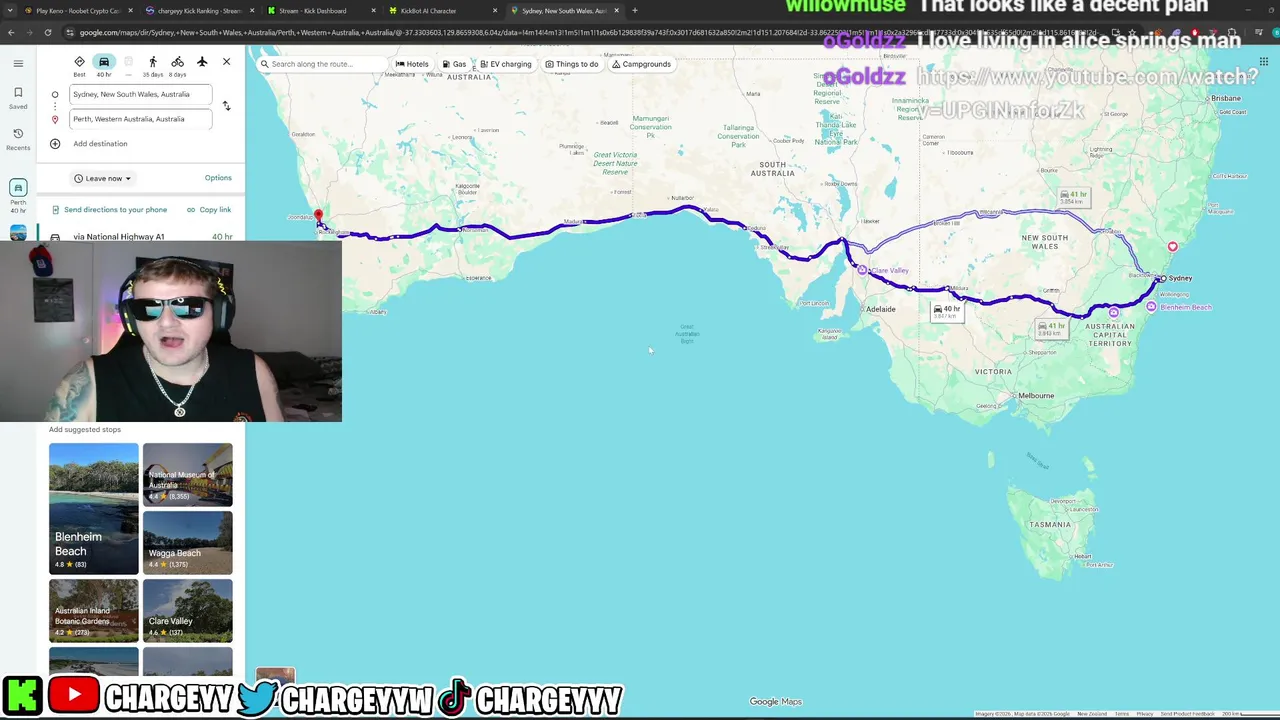Select route via National Highway A1
The height and width of the screenshot is (720, 1280).
pyautogui.click(x=140, y=237)
